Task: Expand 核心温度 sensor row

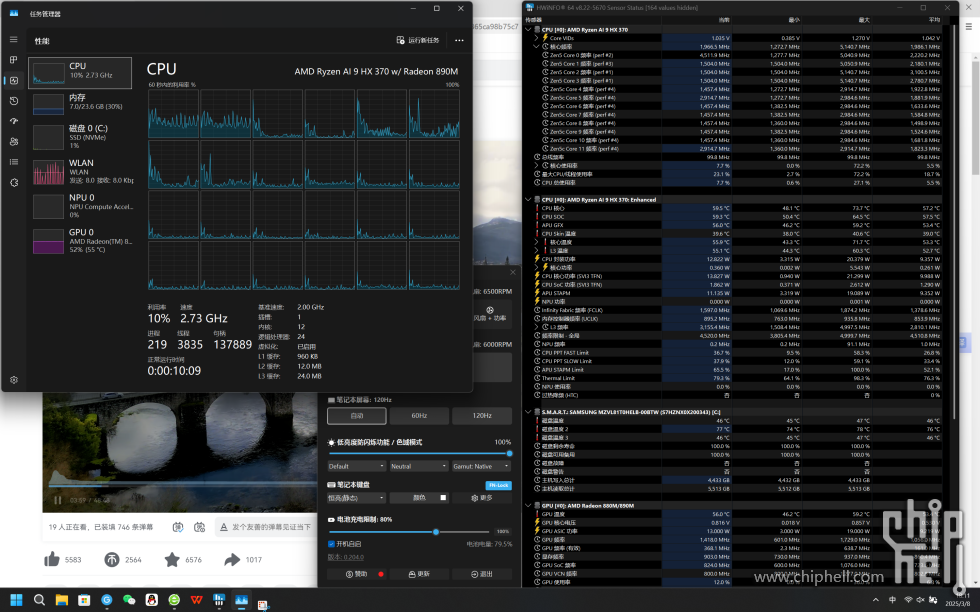Action: [x=536, y=242]
